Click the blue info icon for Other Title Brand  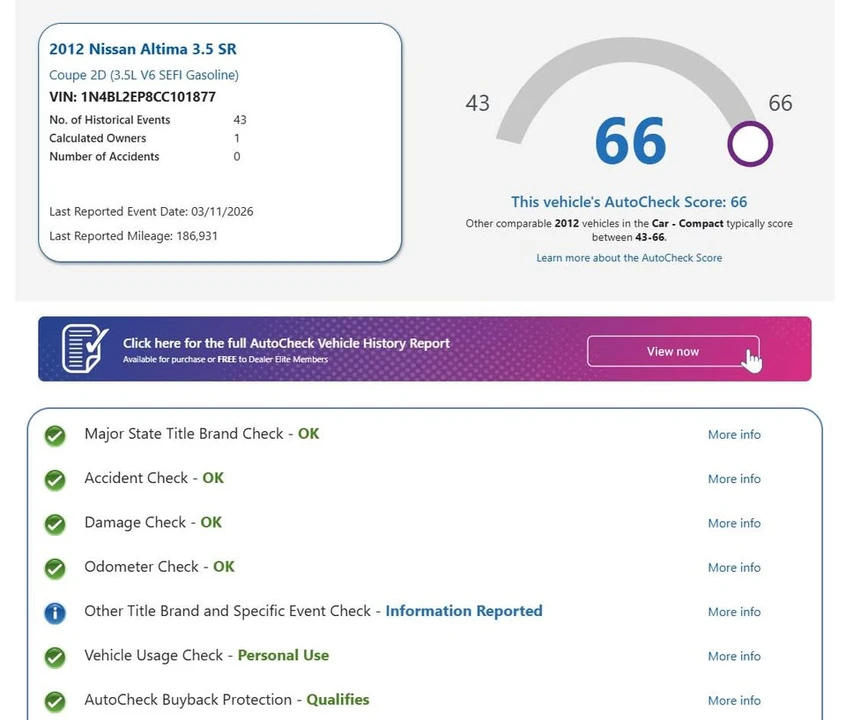point(55,613)
